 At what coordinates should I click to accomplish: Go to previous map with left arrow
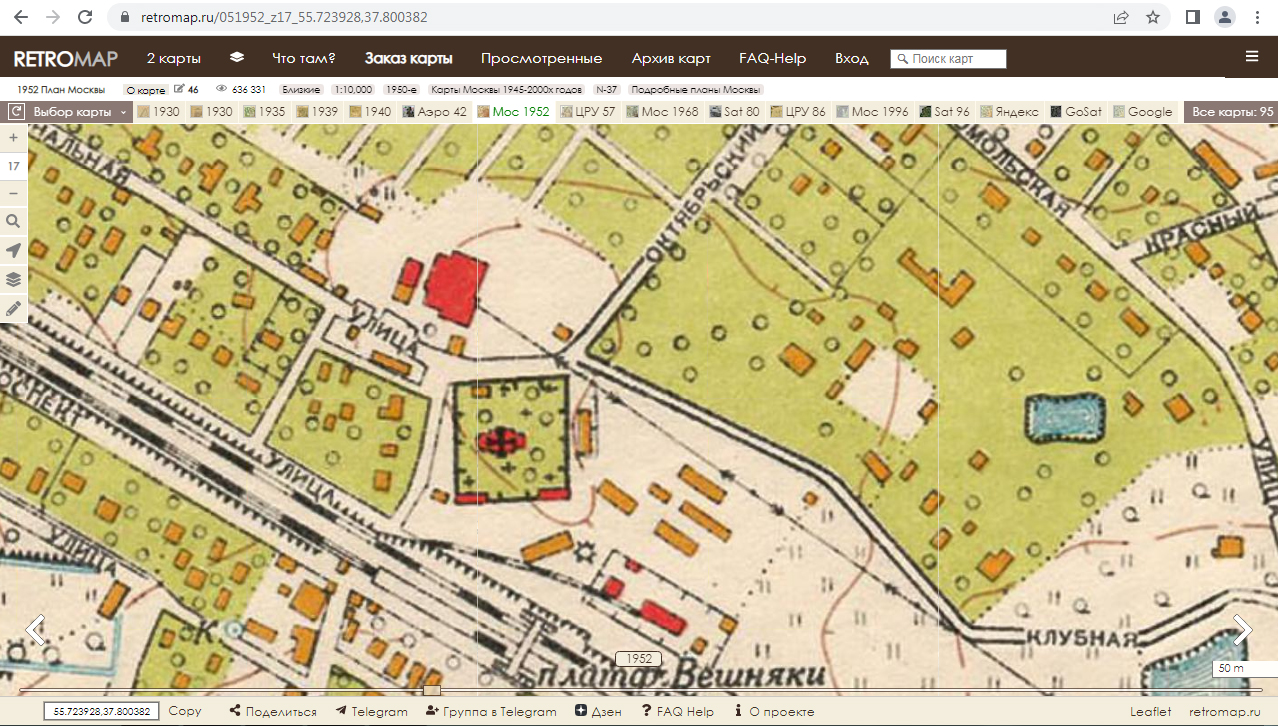click(x=36, y=630)
